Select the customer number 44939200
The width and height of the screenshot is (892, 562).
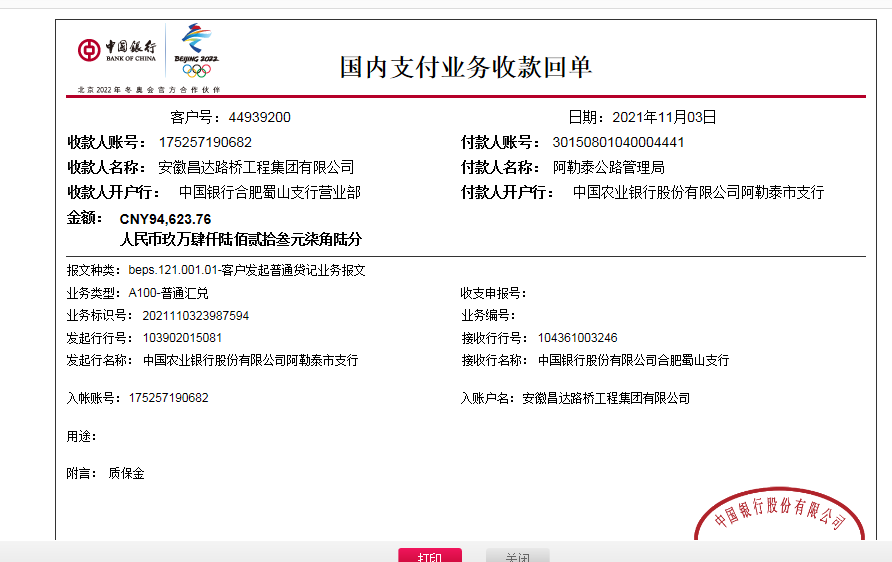259,117
